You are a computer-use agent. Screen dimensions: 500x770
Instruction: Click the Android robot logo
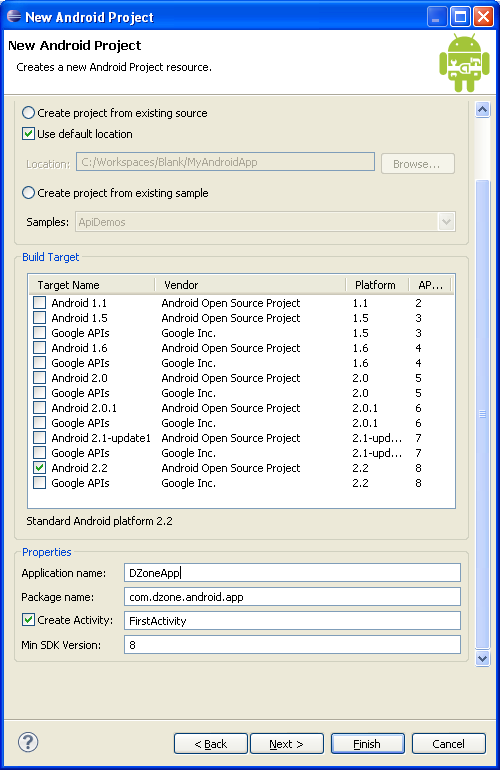tap(464, 62)
